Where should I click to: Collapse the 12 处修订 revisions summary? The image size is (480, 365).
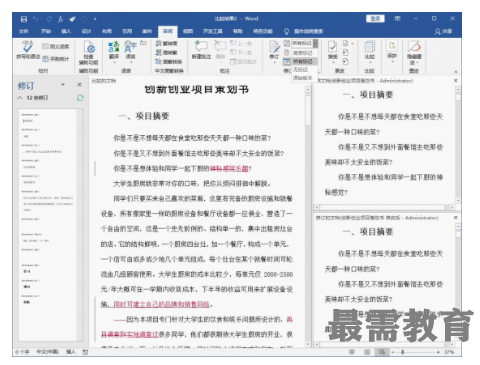tap(20, 98)
